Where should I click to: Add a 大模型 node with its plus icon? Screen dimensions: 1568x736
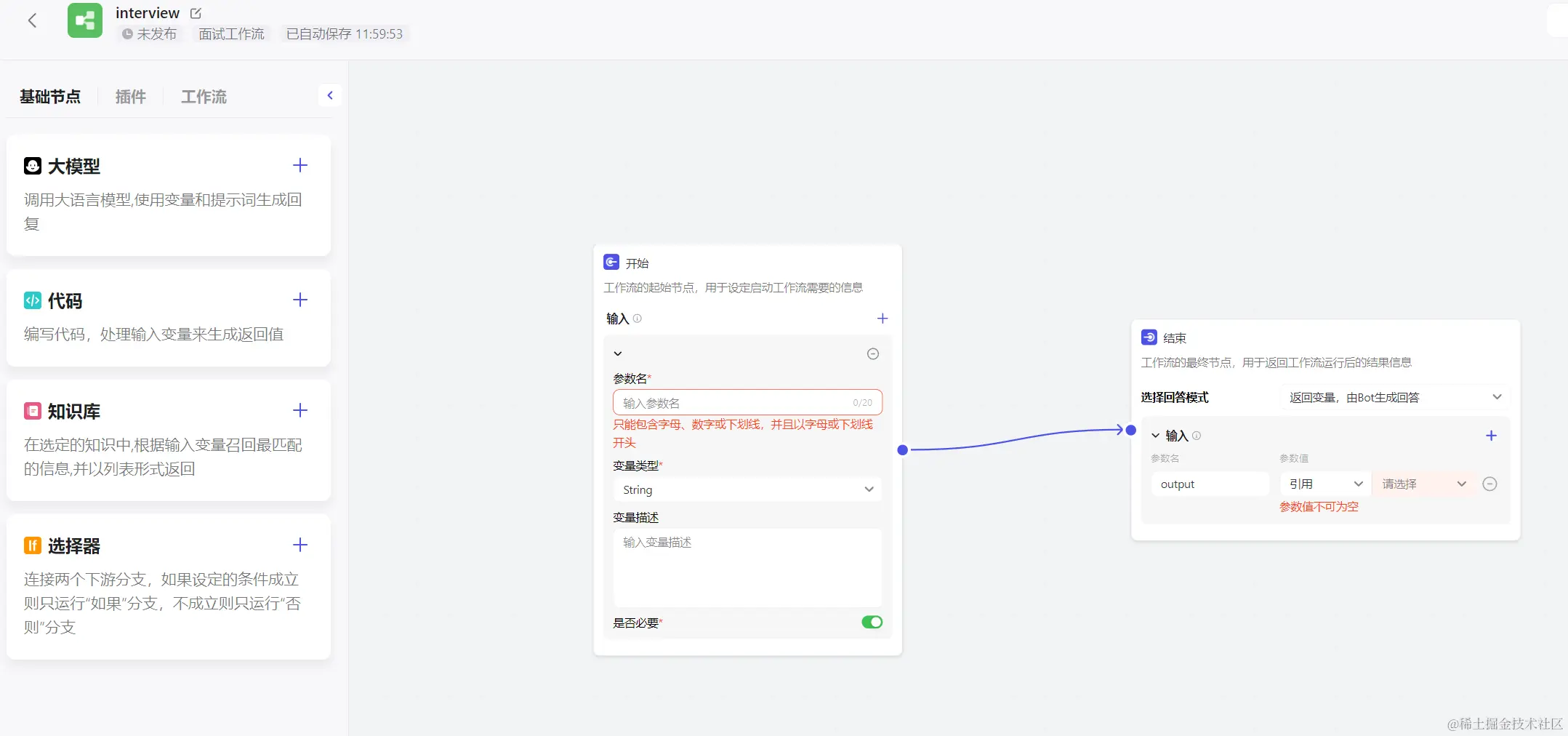click(300, 166)
